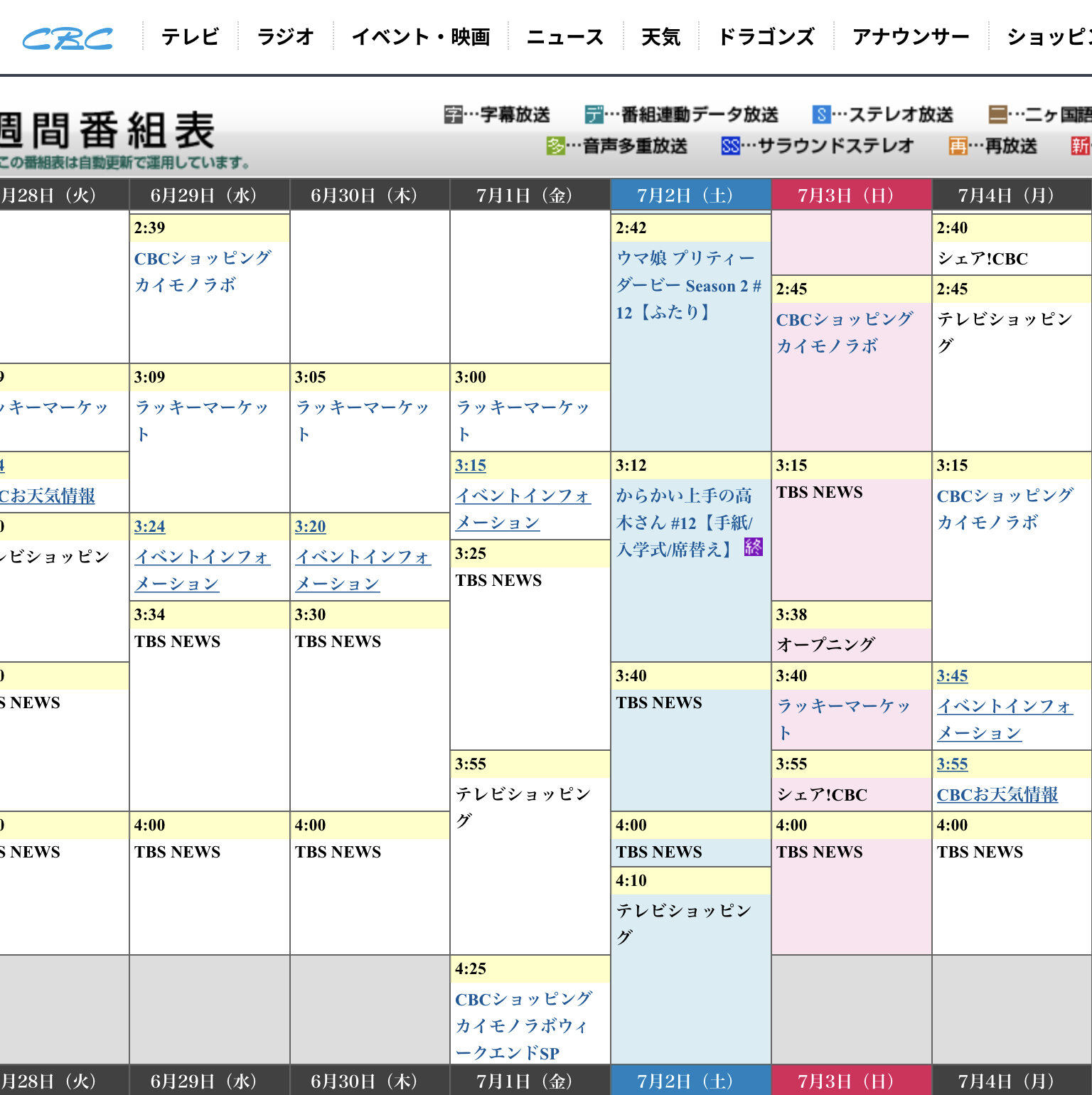
Task: Click the ステレオ放送 S legend icon
Action: 822,114
